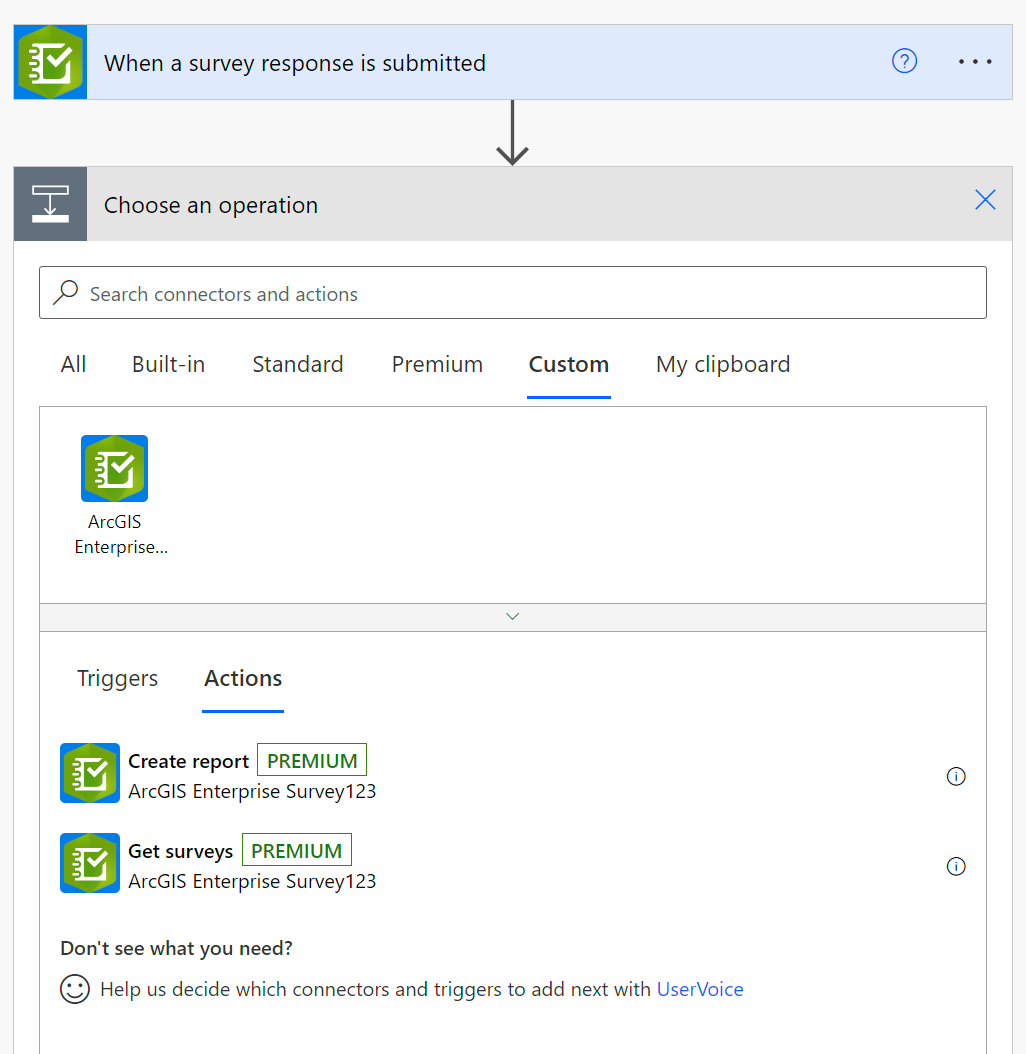Select the Create report action
The height and width of the screenshot is (1054, 1026).
coord(188,761)
